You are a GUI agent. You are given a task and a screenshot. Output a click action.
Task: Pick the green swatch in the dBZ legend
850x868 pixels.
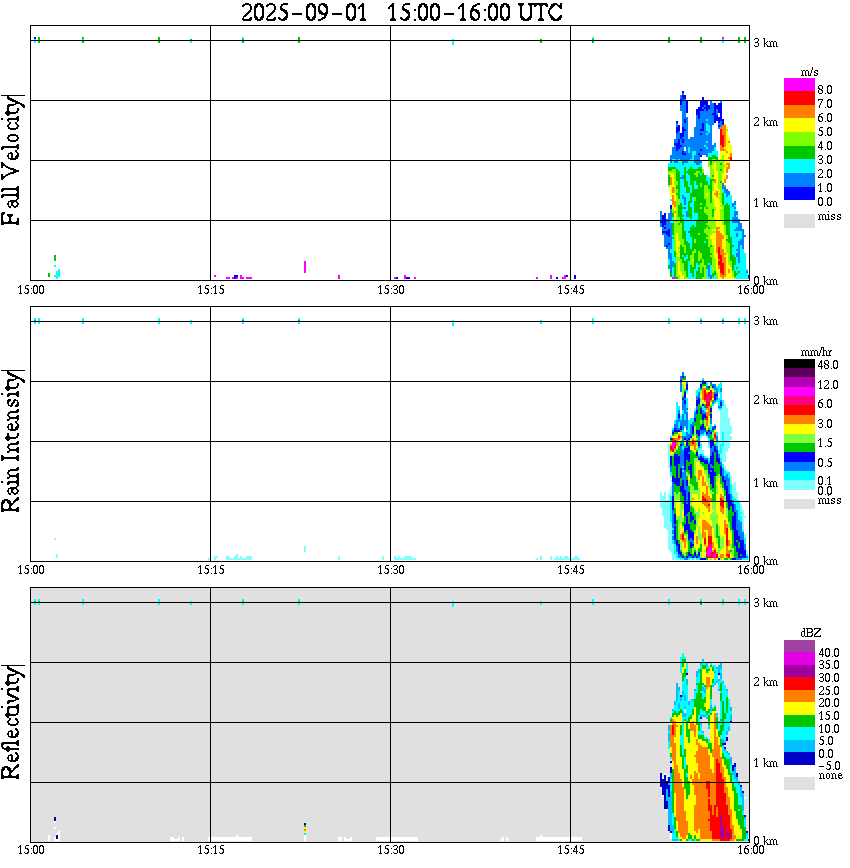point(799,721)
